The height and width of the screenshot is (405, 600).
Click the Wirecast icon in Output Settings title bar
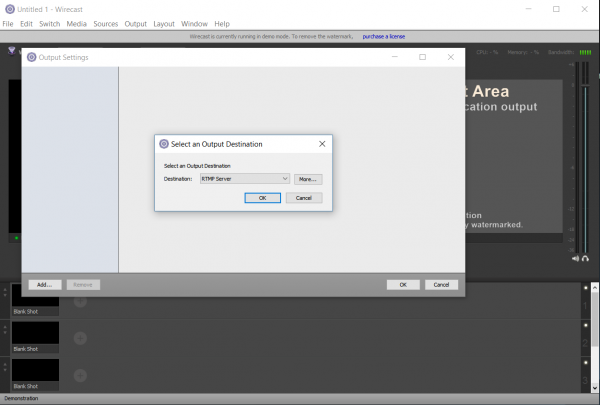pos(32,57)
